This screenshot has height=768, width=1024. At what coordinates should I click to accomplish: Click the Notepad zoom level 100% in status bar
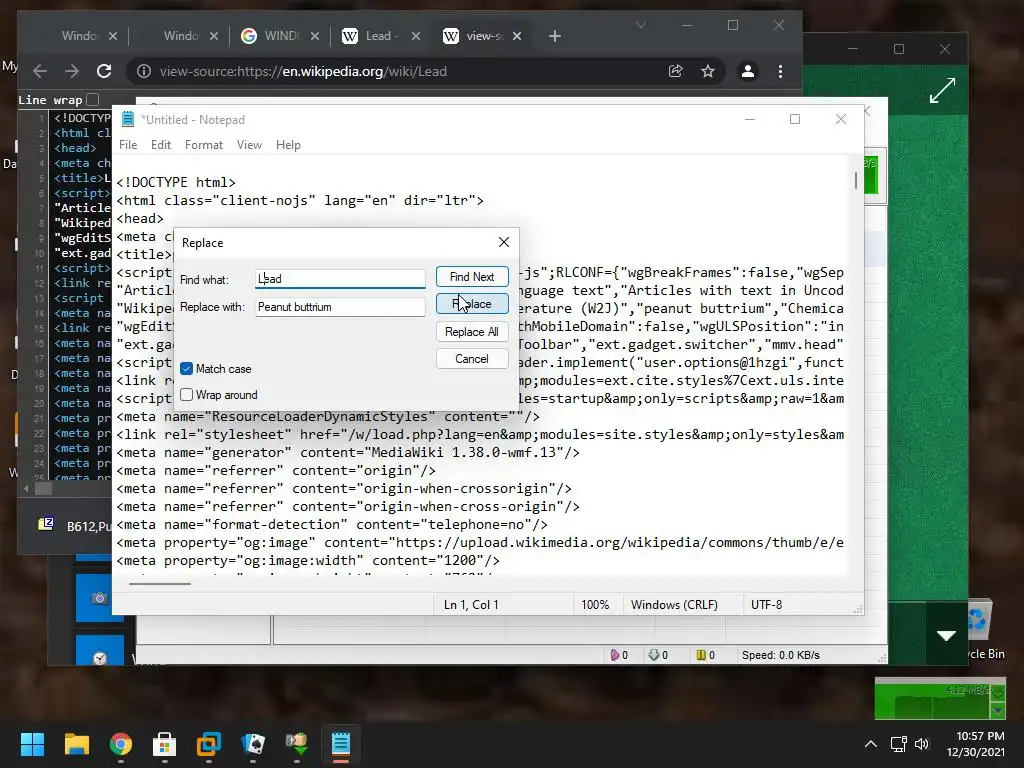595,605
